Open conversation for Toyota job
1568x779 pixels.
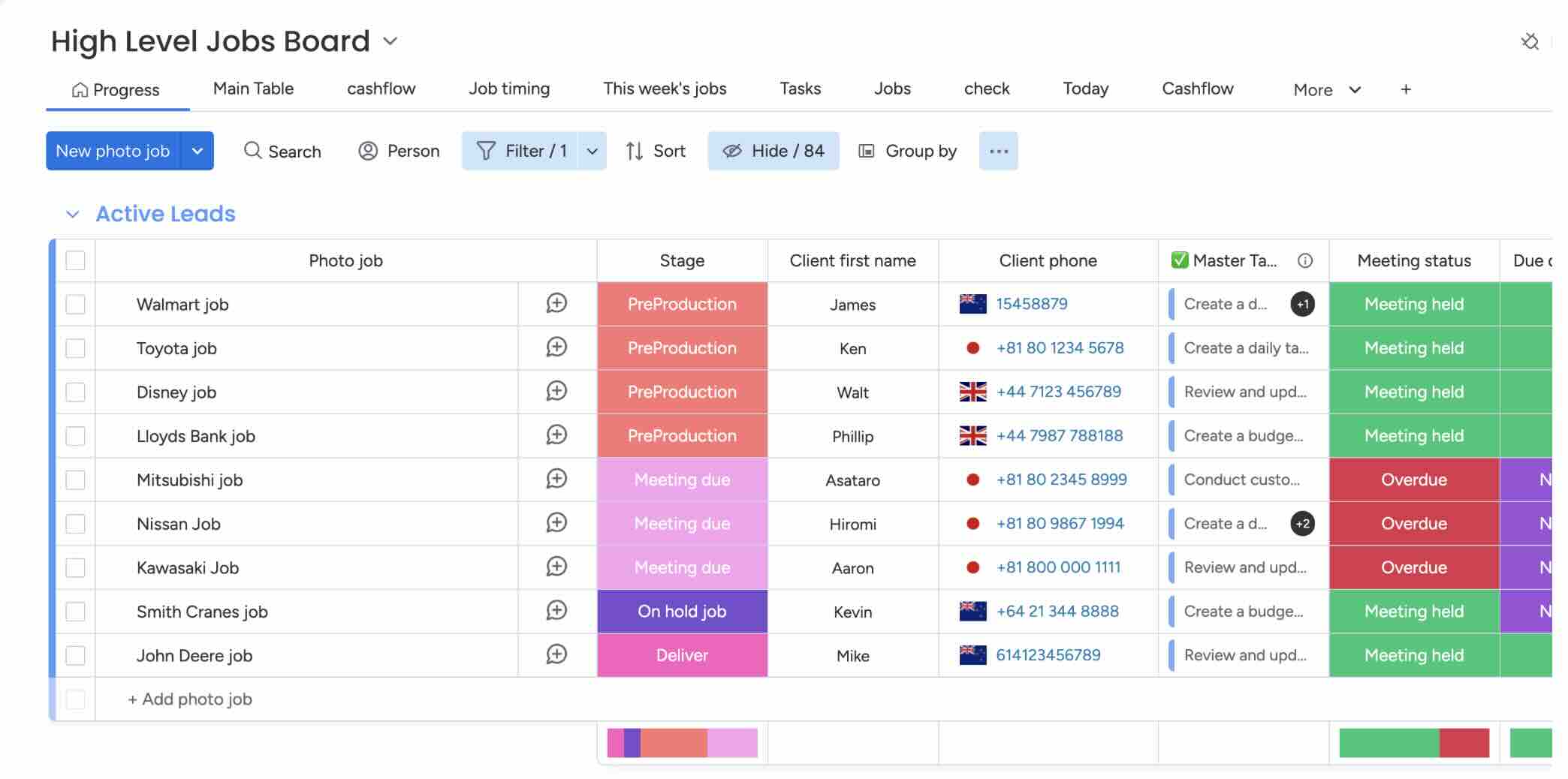(556, 347)
